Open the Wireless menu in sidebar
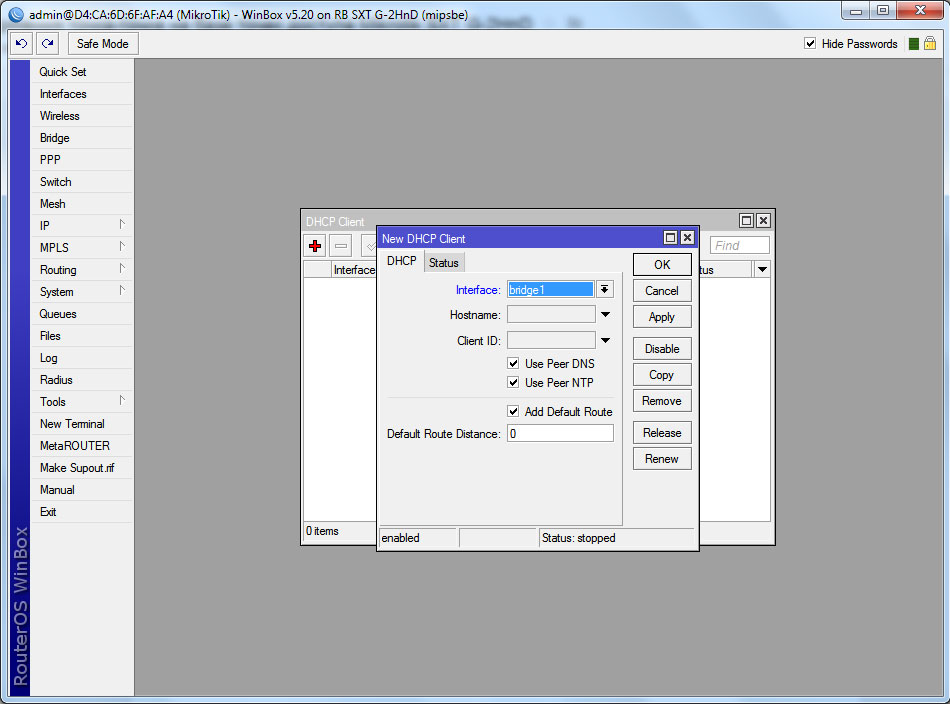The width and height of the screenshot is (950, 704). [60, 116]
